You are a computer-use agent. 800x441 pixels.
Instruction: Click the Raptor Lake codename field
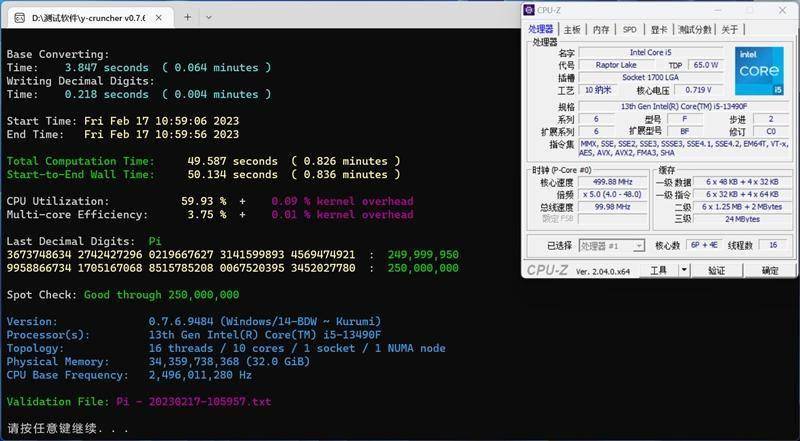(616, 65)
